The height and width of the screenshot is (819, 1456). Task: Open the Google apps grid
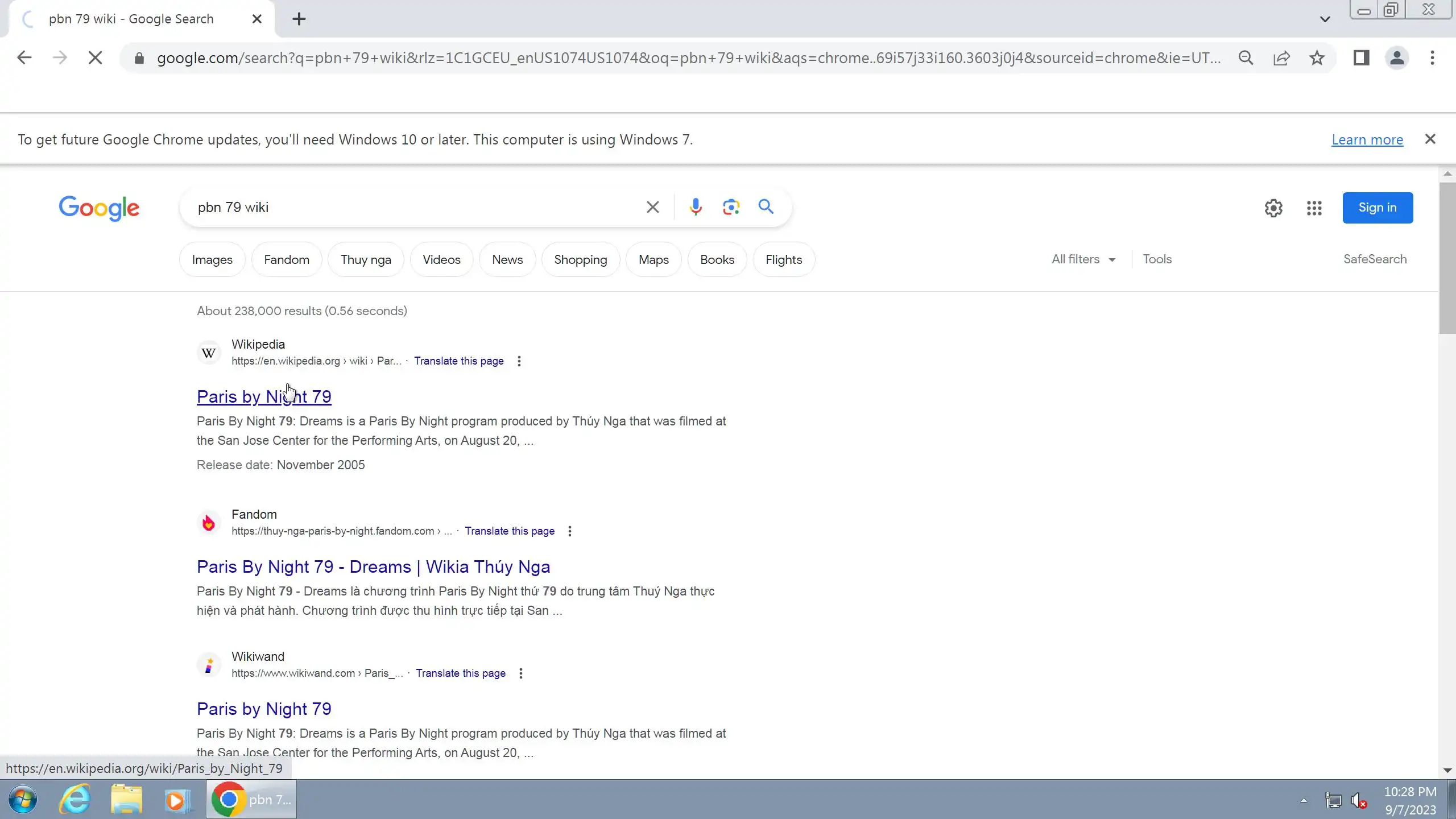1314,208
